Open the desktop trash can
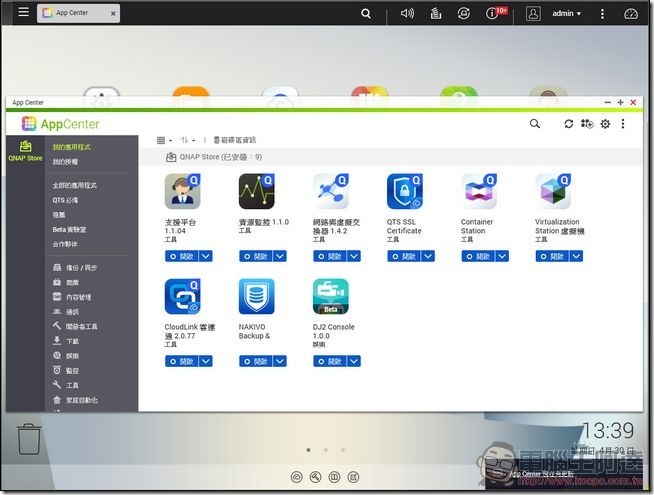Screen dimensions: 654x495 pos(29,439)
